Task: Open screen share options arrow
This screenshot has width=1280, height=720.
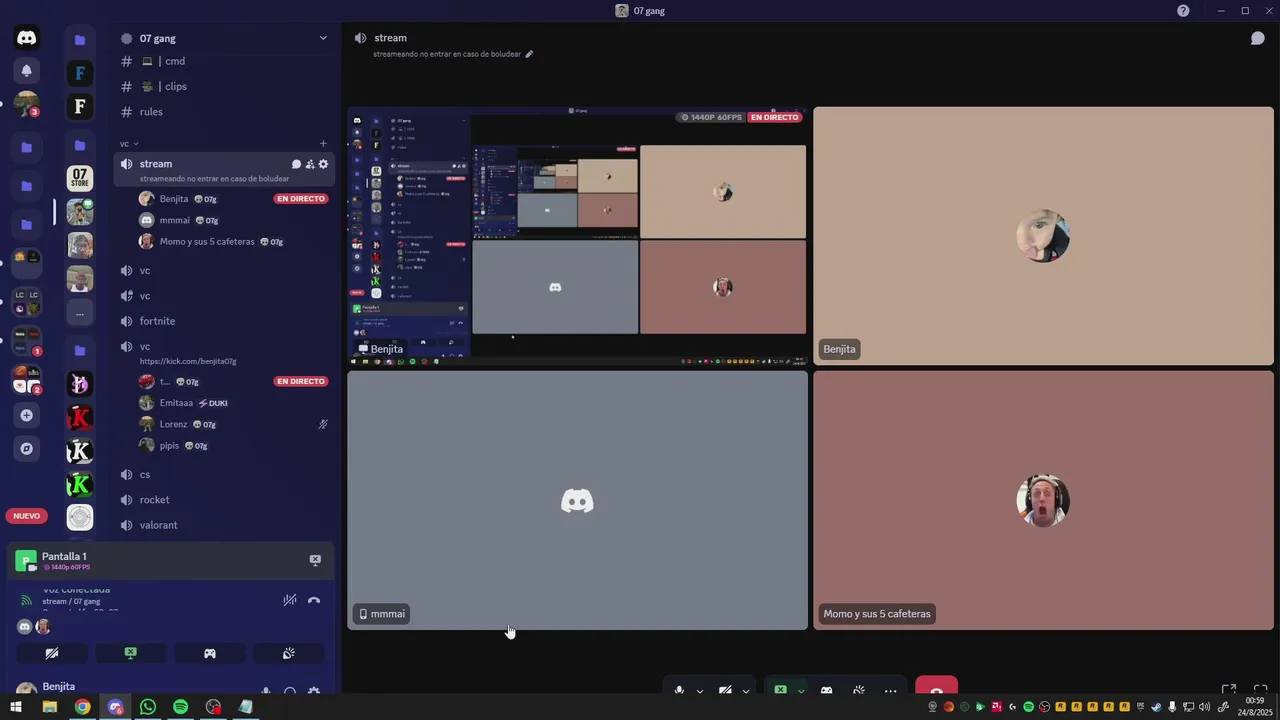Action: [x=801, y=691]
